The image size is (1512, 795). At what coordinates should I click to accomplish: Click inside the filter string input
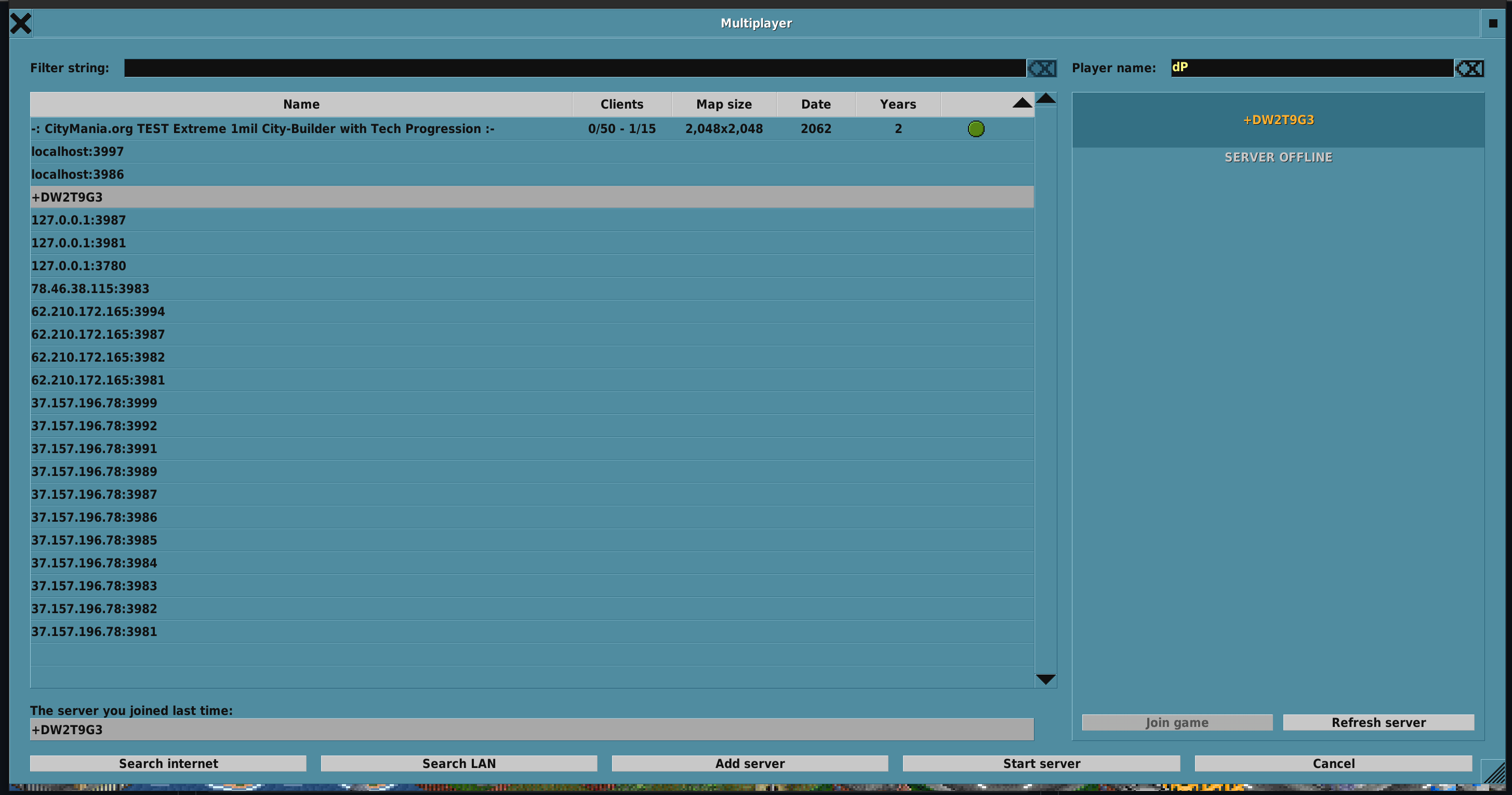pyautogui.click(x=528, y=68)
